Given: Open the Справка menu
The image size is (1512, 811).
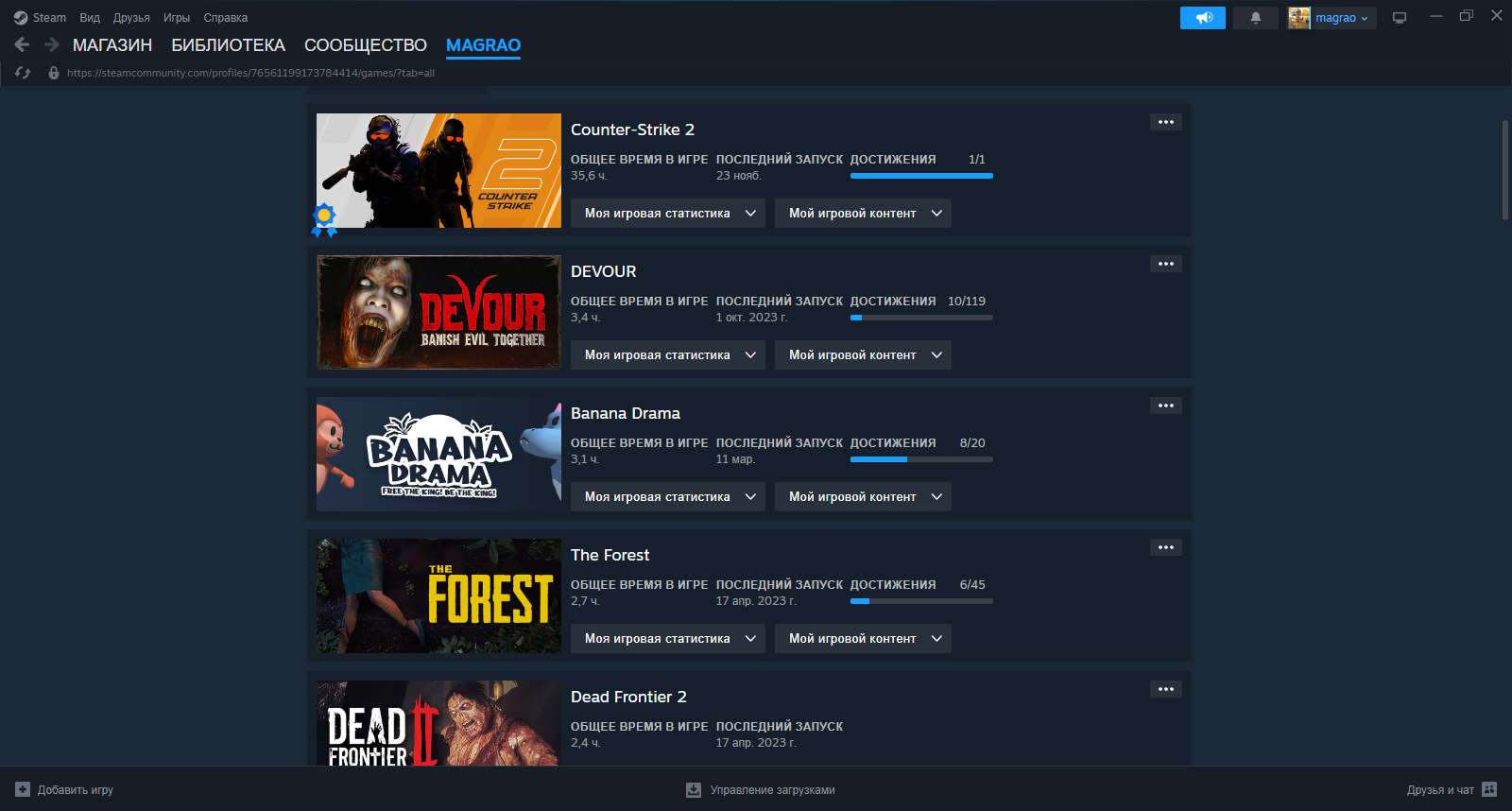Looking at the screenshot, I should 226,18.
